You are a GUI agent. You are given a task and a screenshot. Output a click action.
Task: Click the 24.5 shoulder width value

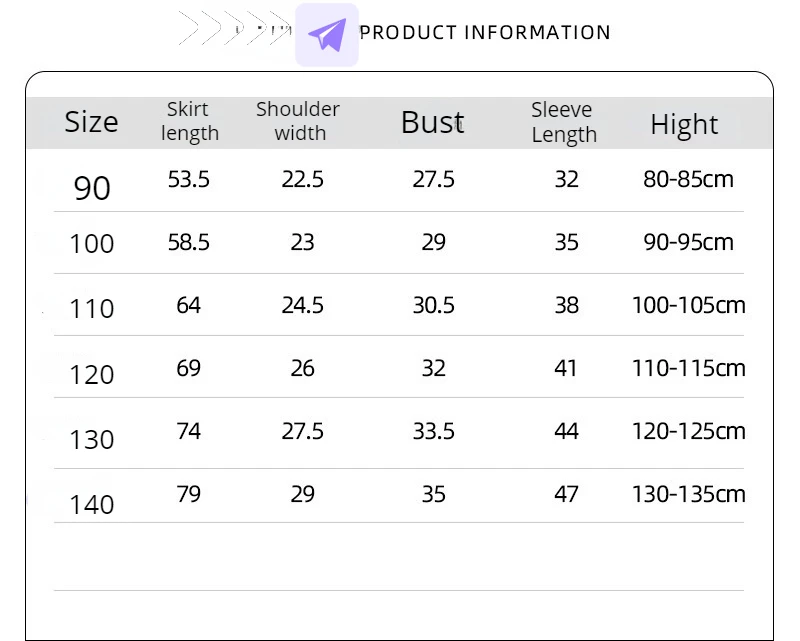click(302, 305)
